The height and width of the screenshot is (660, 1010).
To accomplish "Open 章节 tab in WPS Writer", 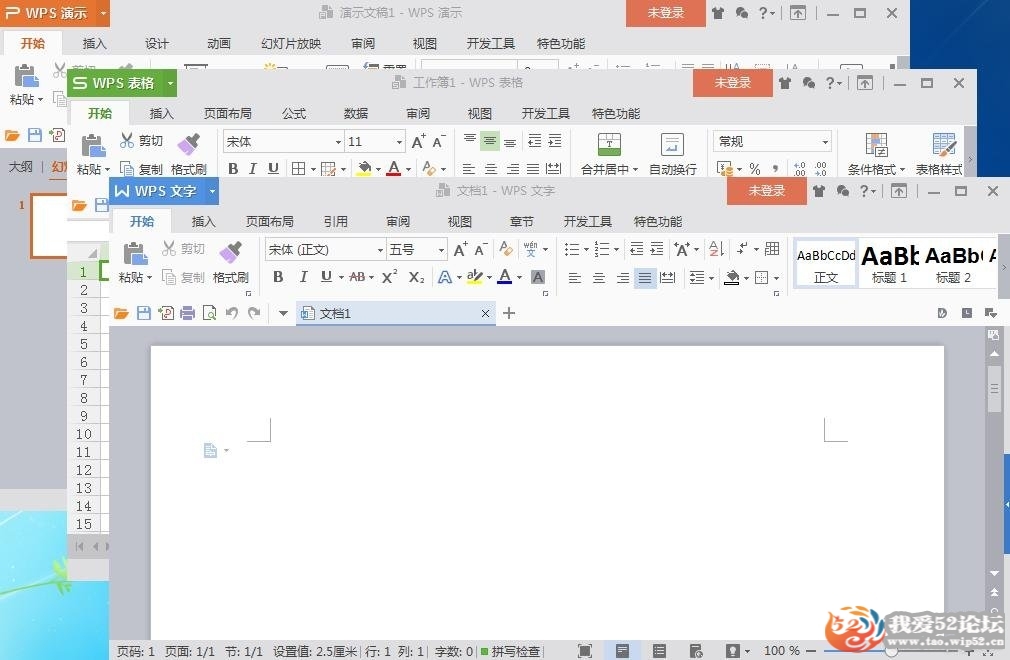I will pyautogui.click(x=521, y=222).
